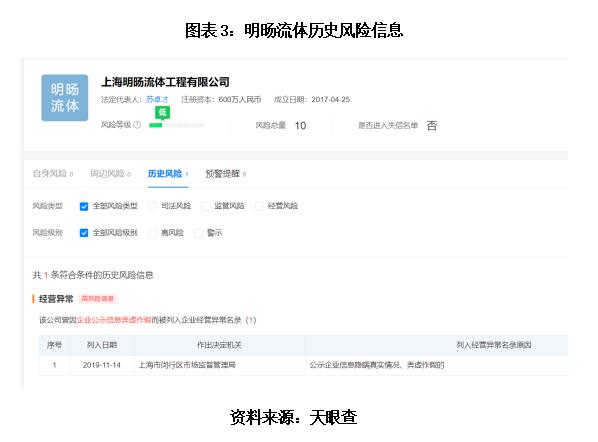This screenshot has height=442, width=598.
Task: Click the 明旸流体 company logo
Action: [x=65, y=98]
